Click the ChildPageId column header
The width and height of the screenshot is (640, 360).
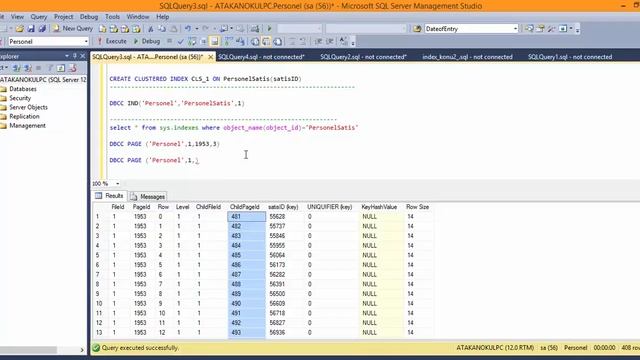245,207
